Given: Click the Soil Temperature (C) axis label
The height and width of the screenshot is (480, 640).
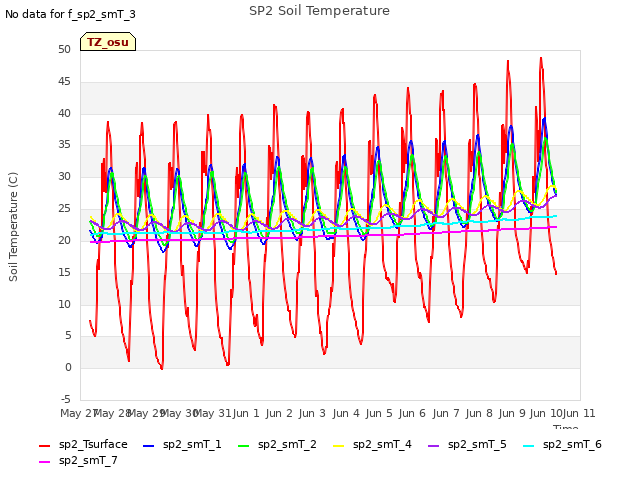Looking at the screenshot, I should (x=13, y=227).
